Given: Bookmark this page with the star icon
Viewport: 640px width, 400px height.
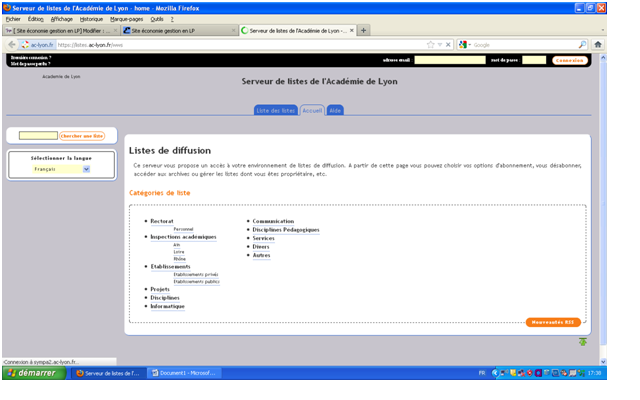Looking at the screenshot, I should (430, 45).
